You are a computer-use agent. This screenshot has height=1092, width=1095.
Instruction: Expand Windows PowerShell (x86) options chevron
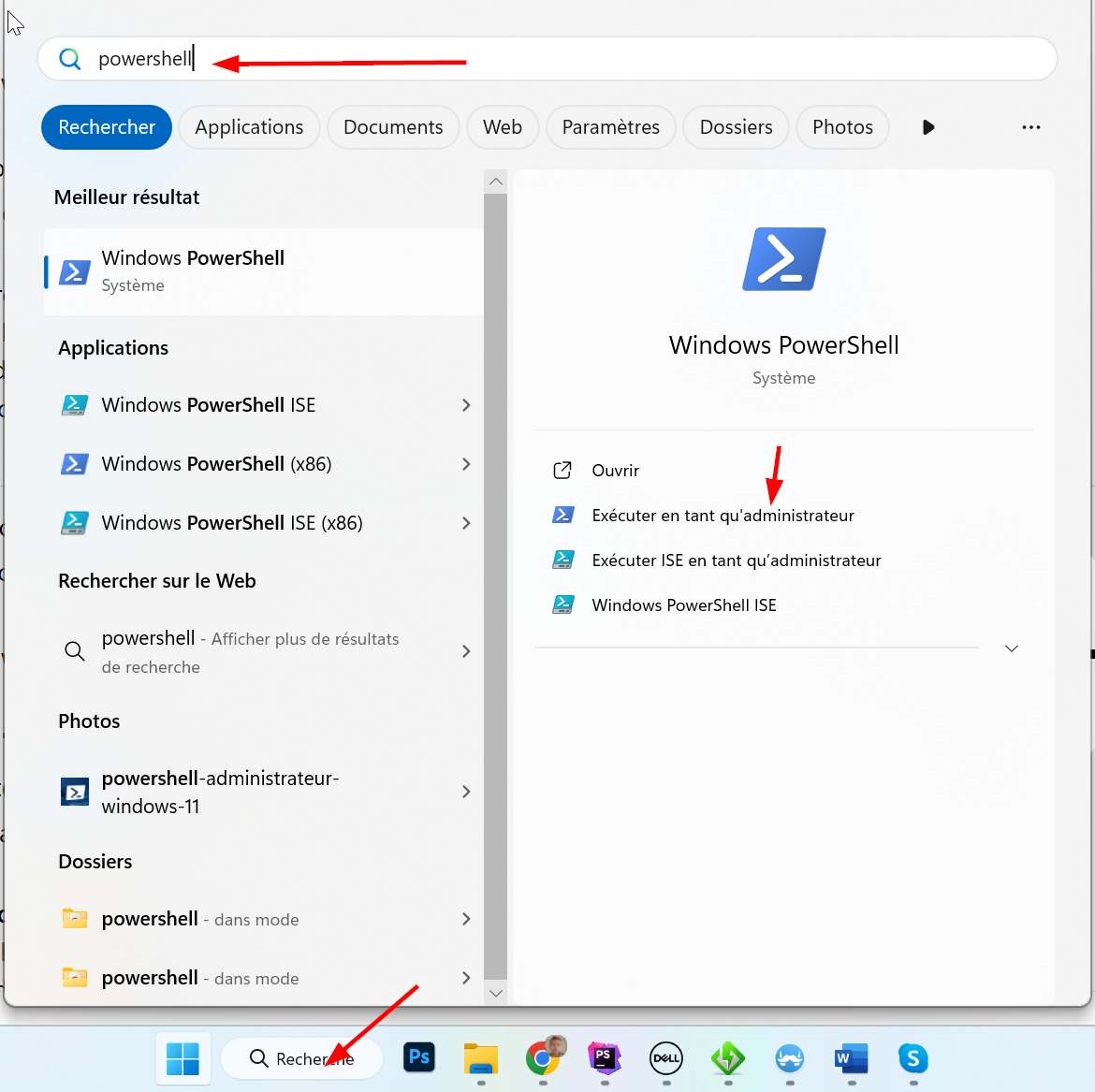tap(466, 464)
